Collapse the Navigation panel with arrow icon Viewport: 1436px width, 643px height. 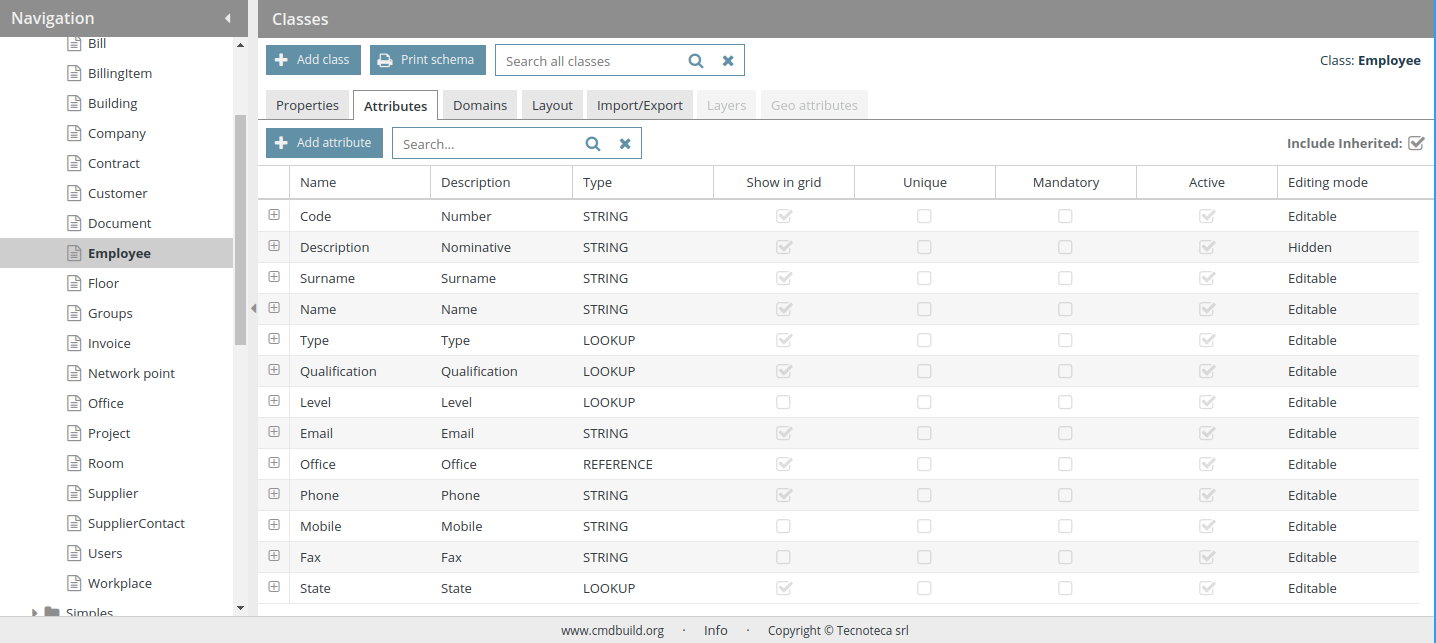point(228,18)
